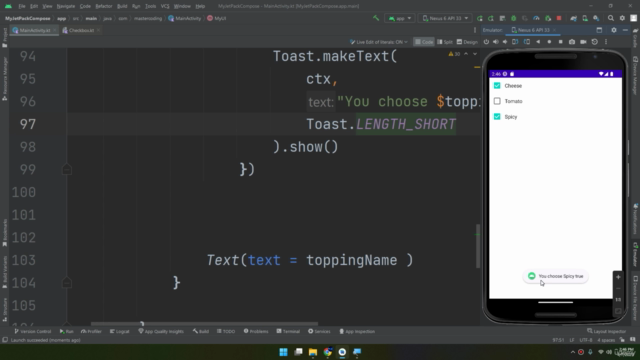This screenshot has width=640, height=360.
Task: Switch editor to Code view
Action: tap(424, 42)
